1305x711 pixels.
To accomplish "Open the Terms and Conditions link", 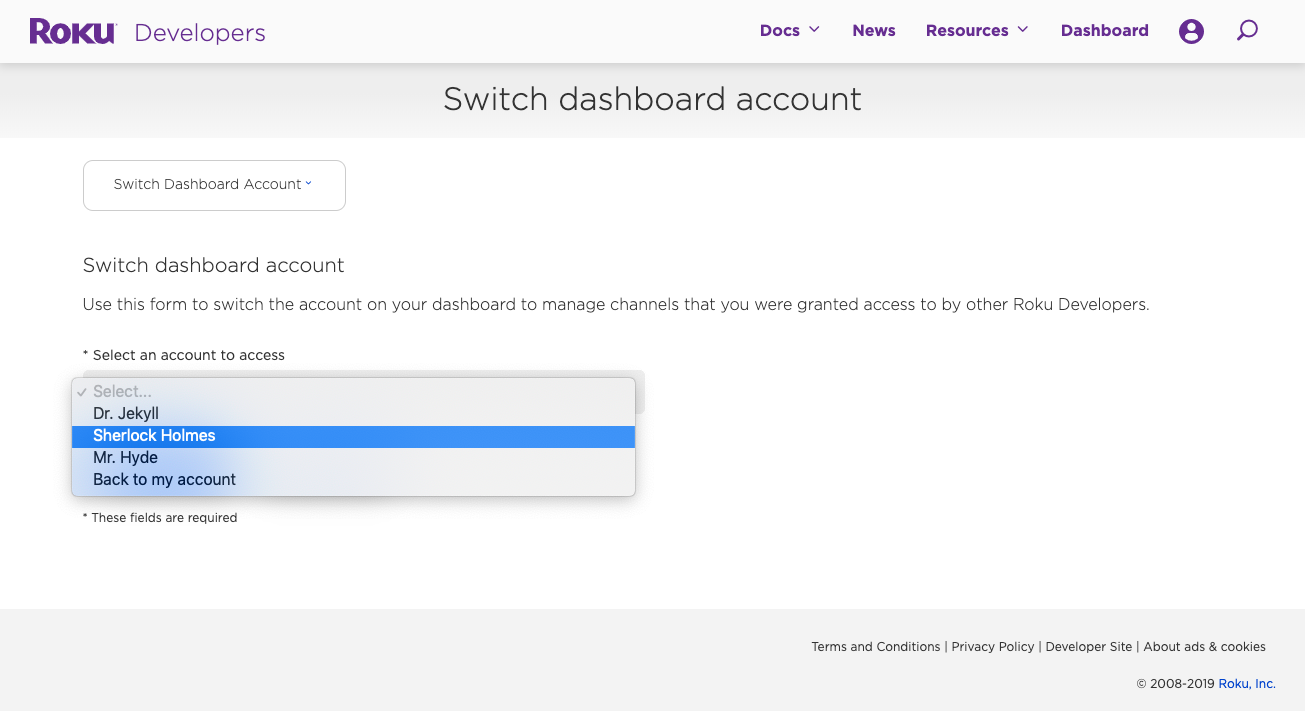I will coord(875,646).
